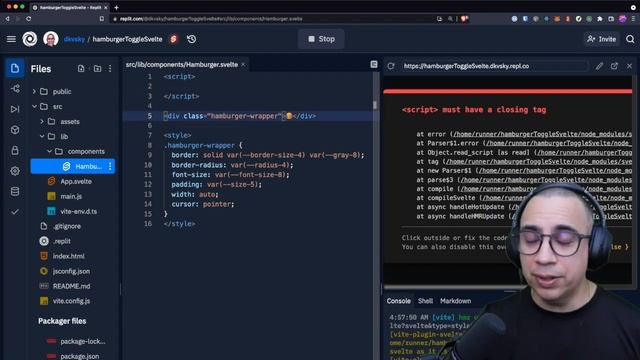Open a new browser tab
The width and height of the screenshot is (640, 360).
click(116, 7)
